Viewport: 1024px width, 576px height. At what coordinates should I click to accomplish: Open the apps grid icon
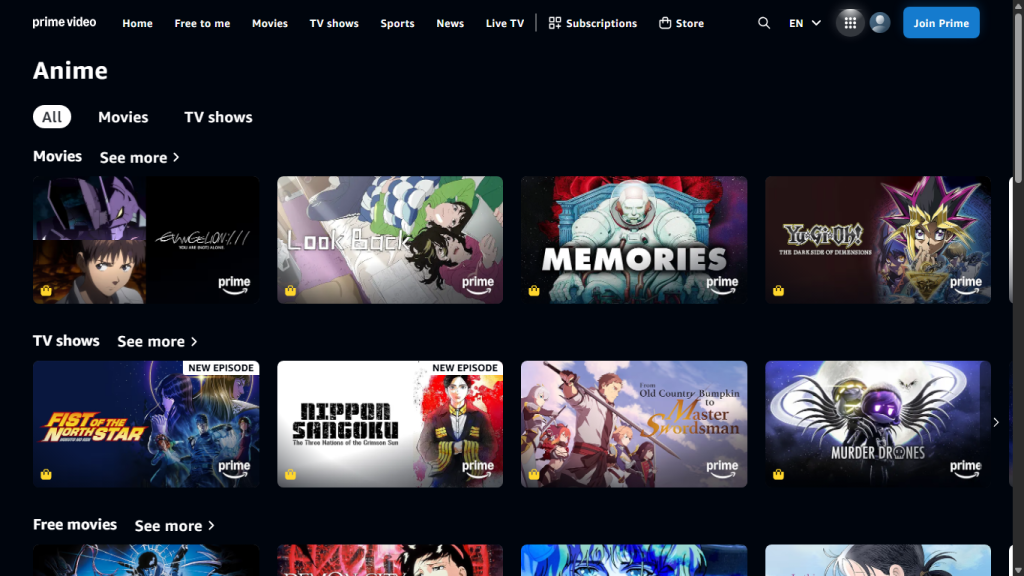[x=850, y=23]
